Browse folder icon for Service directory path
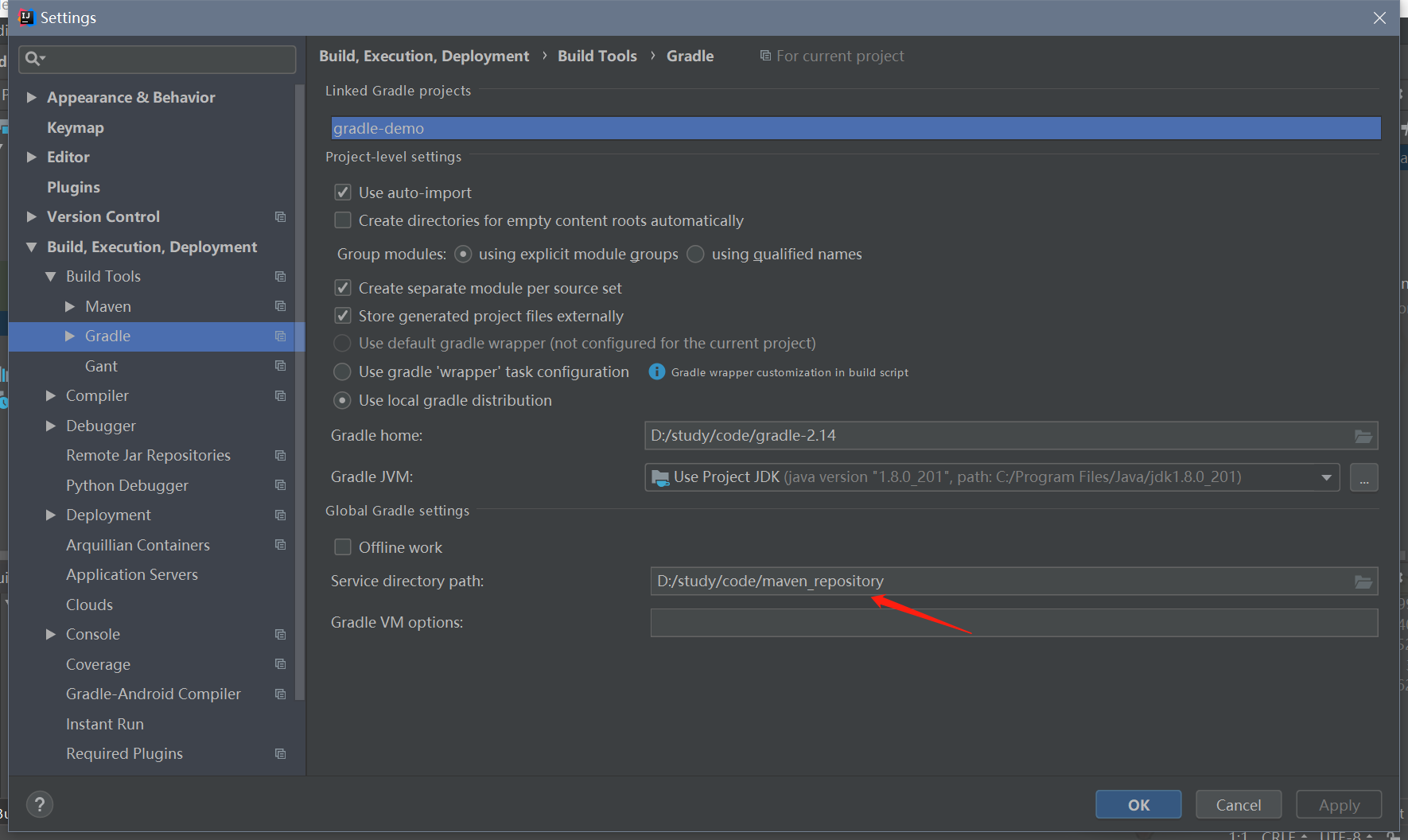Viewport: 1408px width, 840px height. (x=1363, y=581)
